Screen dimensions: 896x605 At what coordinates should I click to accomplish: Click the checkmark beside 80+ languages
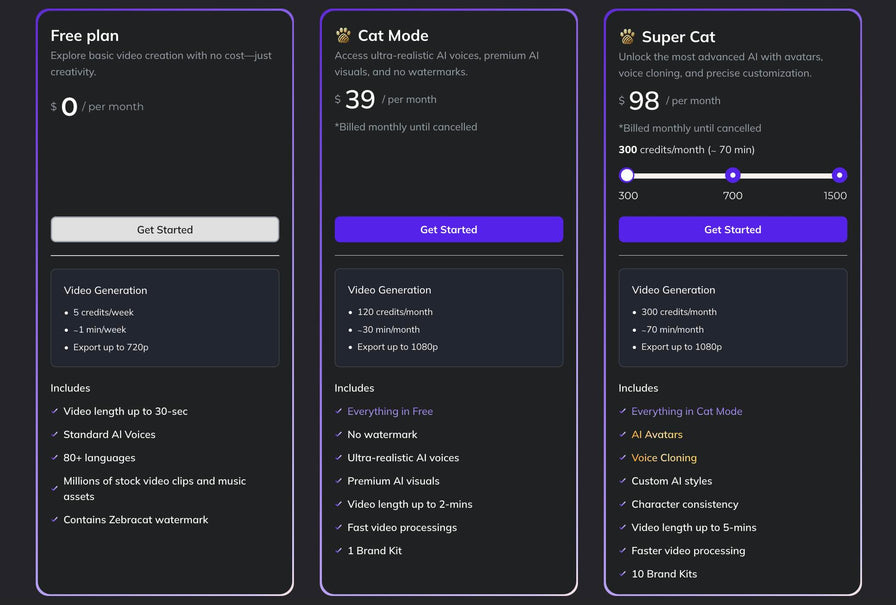(55, 457)
